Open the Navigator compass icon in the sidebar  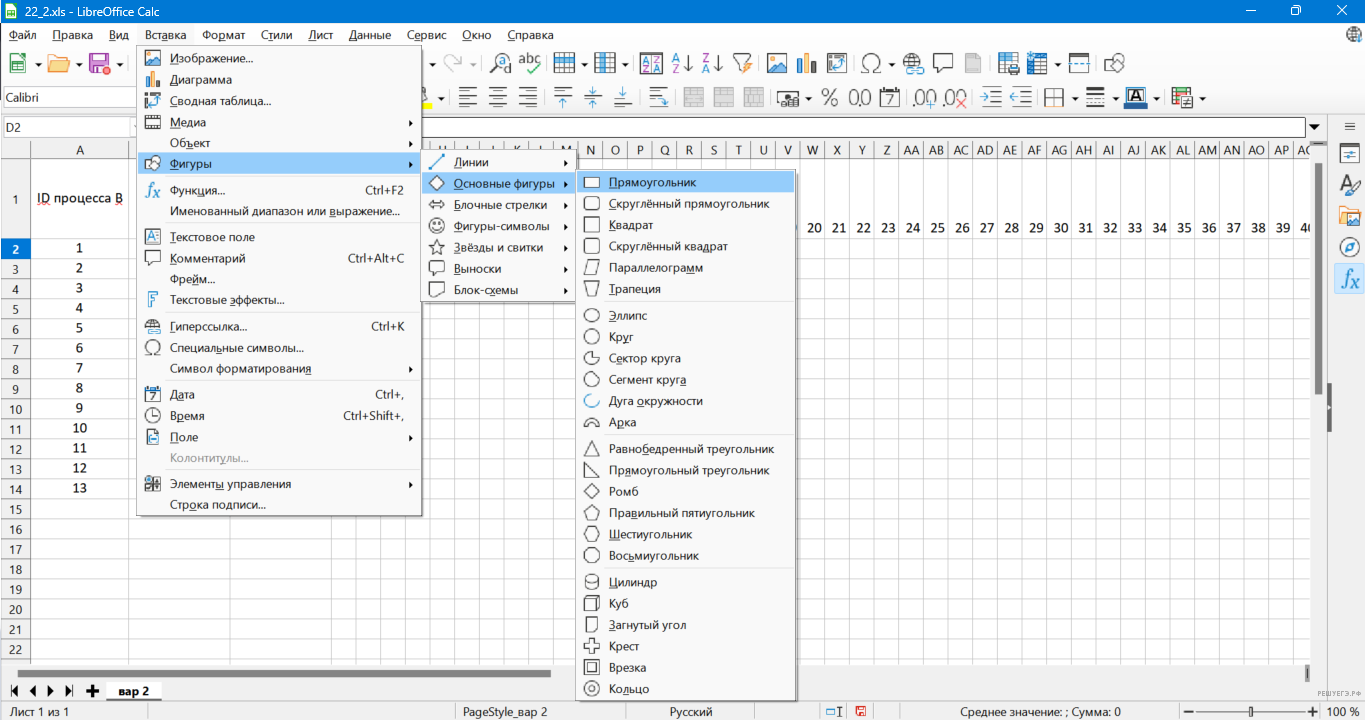[x=1349, y=247]
